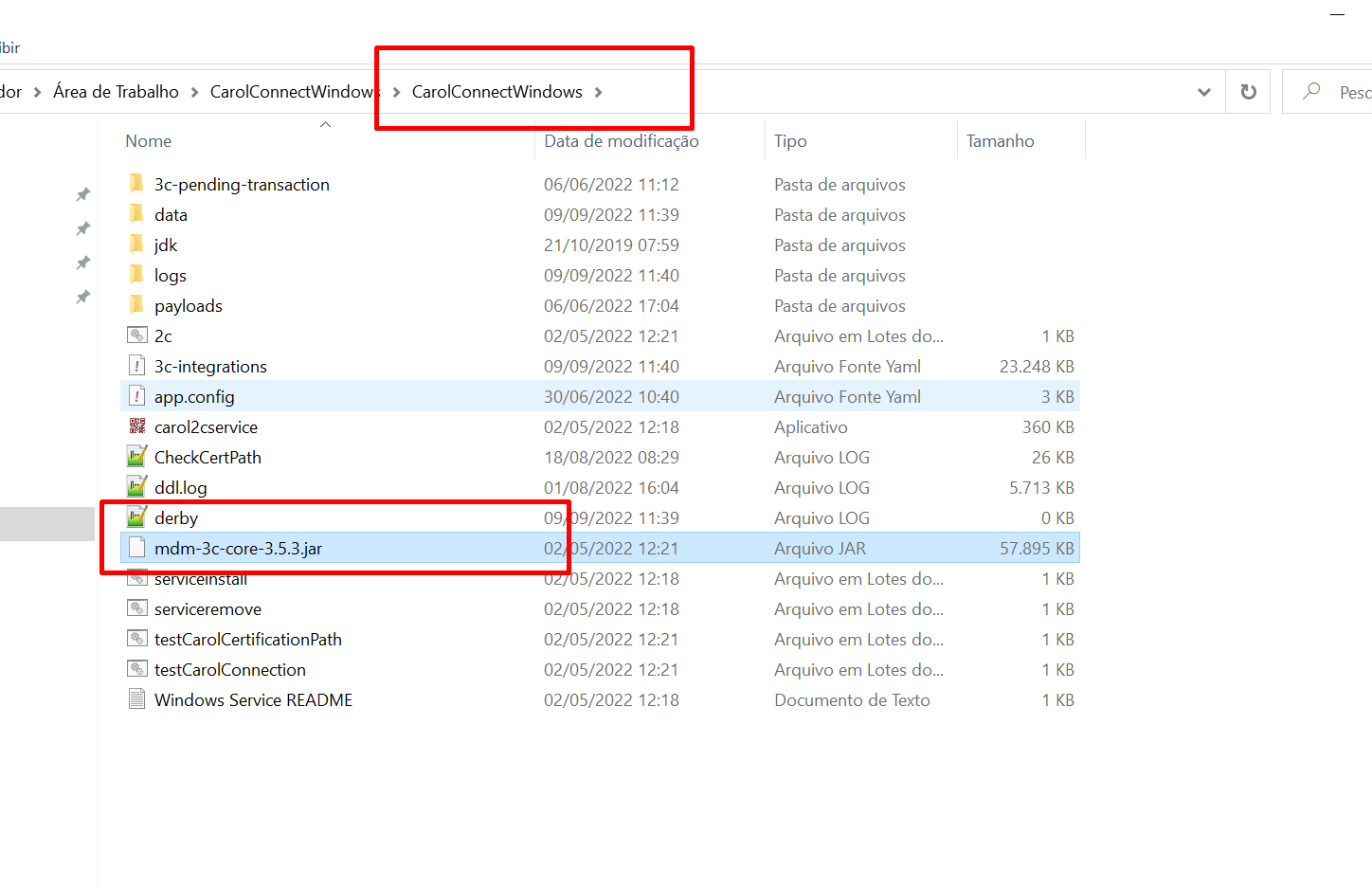Select the CheckCertPath file name
This screenshot has width=1372, height=888.
pyautogui.click(x=208, y=458)
